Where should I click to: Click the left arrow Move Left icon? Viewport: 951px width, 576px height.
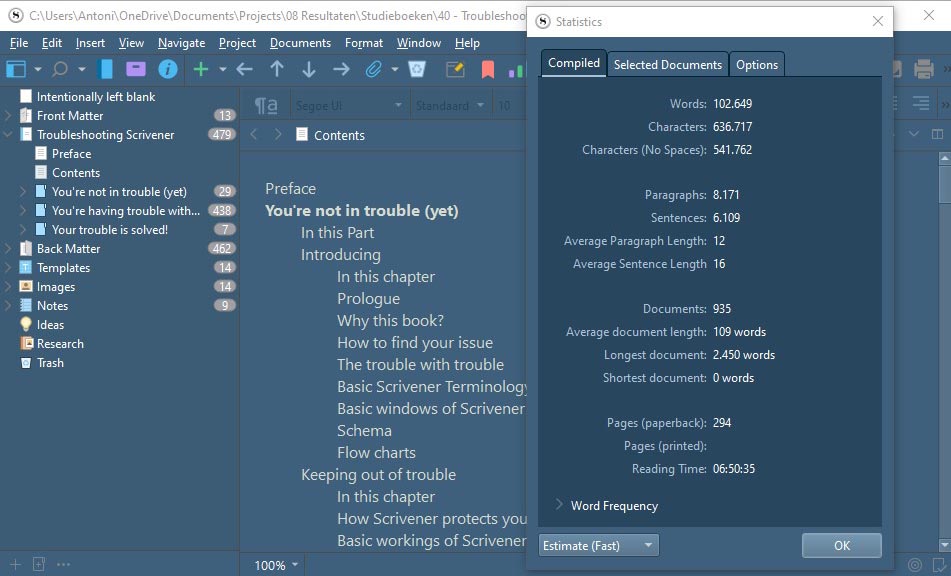[x=244, y=69]
